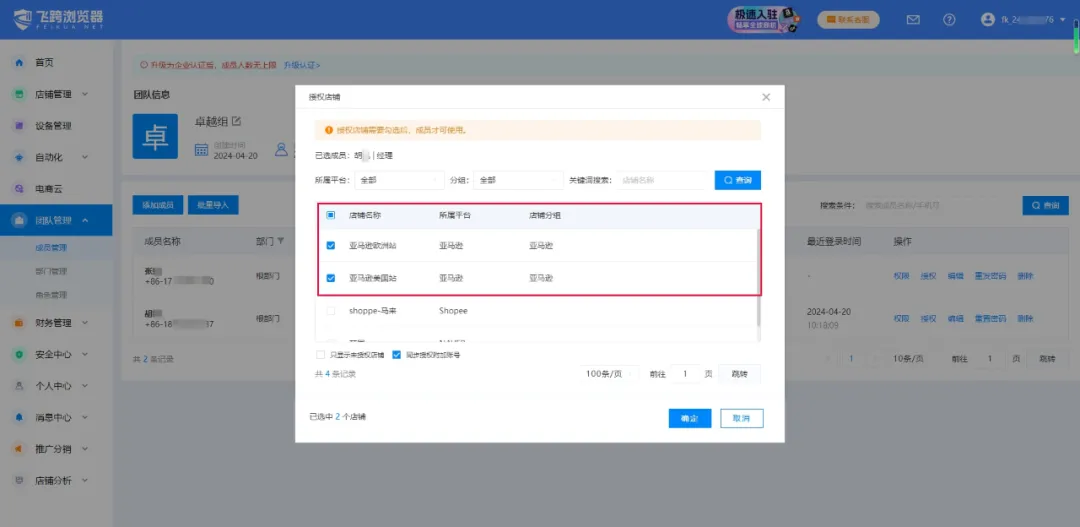
Task: Select 成员管理 submenu item
Action: pyautogui.click(x=51, y=247)
